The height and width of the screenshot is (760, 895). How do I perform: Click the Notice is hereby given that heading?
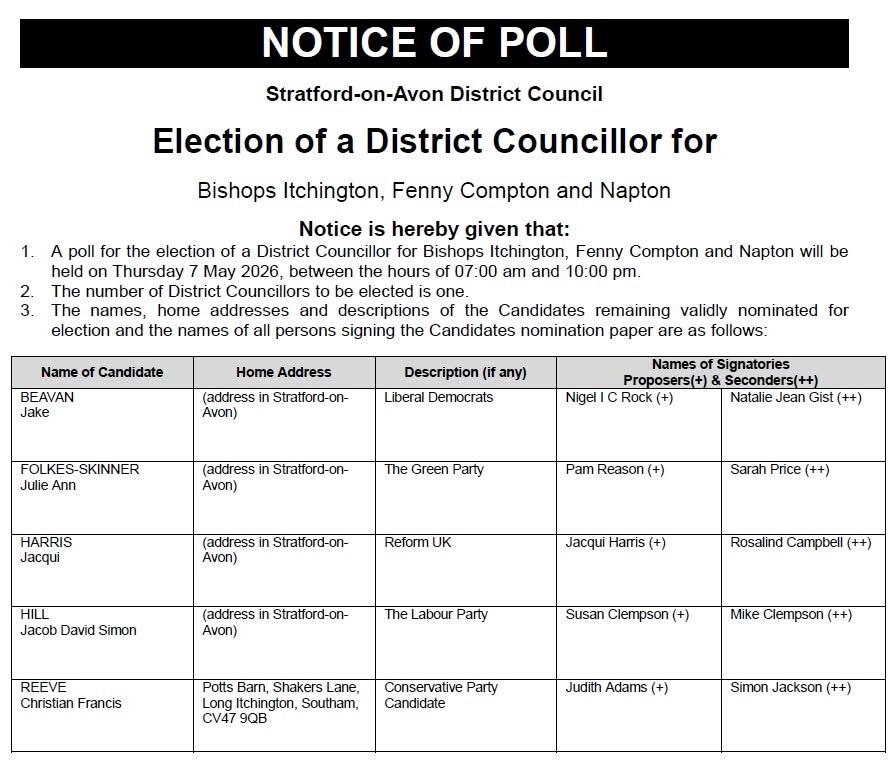[x=434, y=228]
